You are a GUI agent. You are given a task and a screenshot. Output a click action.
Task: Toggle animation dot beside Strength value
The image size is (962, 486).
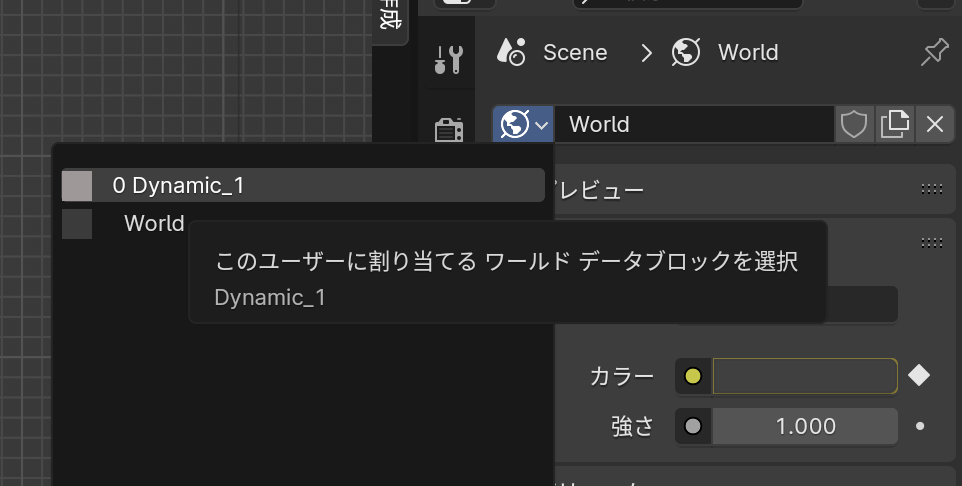(x=920, y=426)
